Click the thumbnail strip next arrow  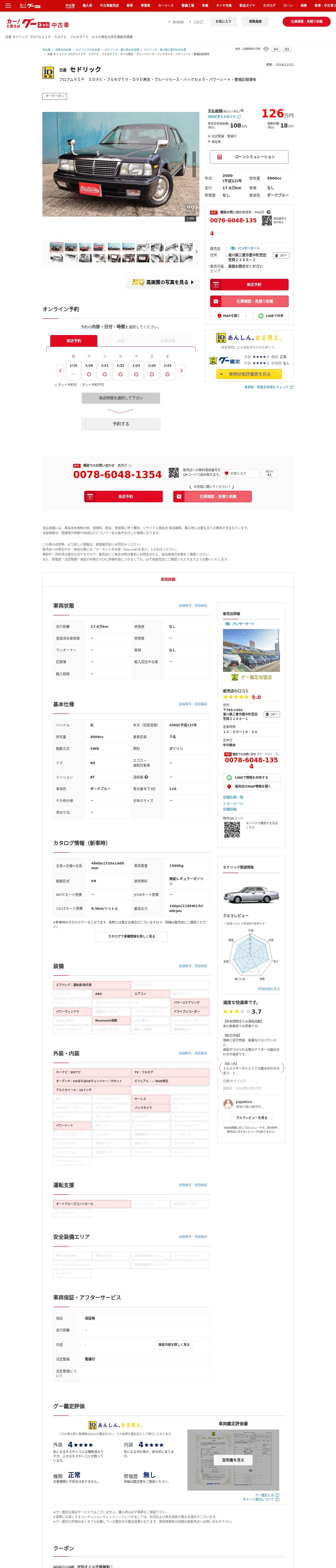tap(196, 251)
